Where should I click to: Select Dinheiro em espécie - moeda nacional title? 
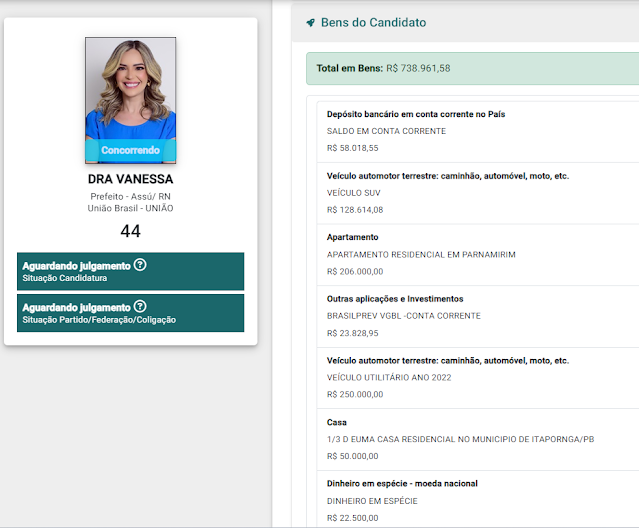(402, 484)
